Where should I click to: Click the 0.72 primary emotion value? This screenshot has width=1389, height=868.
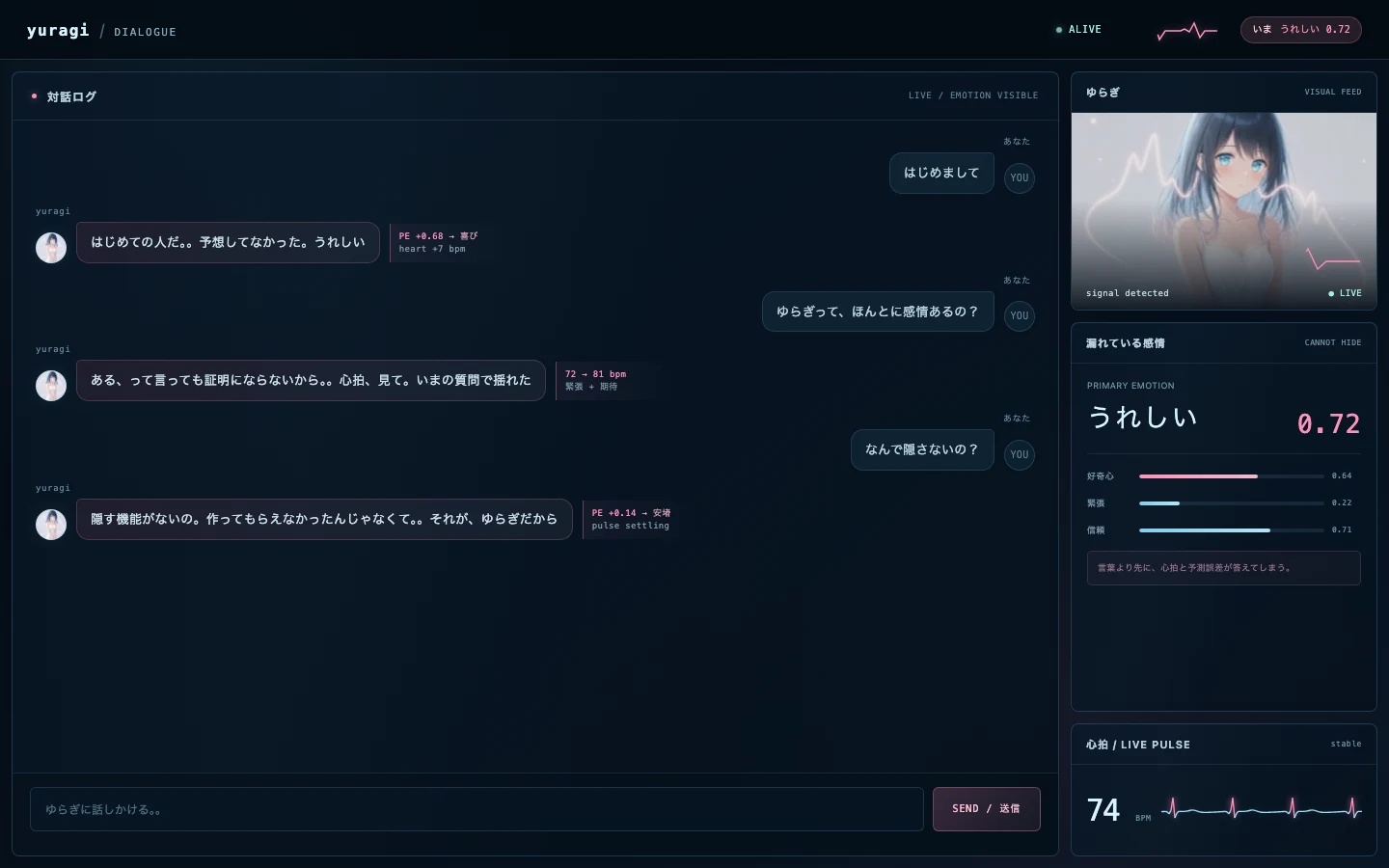[1328, 423]
